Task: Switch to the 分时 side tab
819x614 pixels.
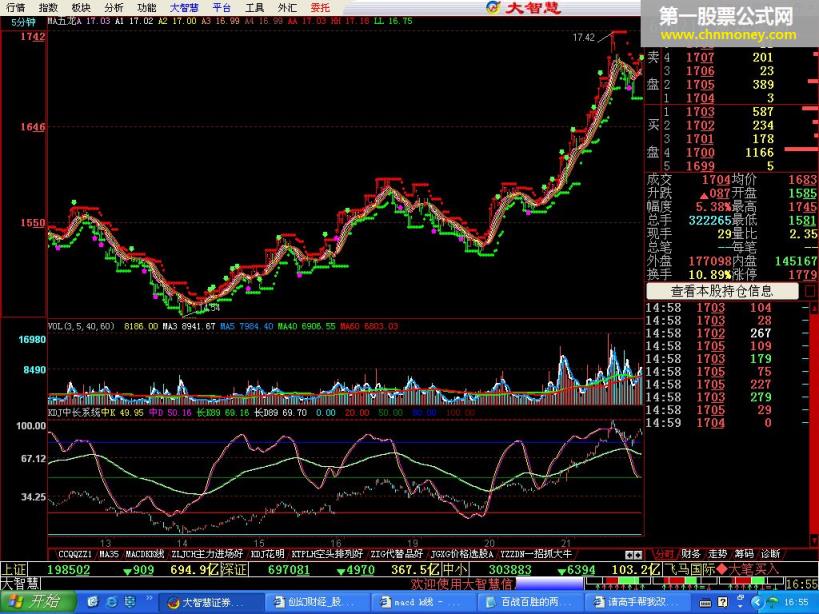Action: [664, 554]
